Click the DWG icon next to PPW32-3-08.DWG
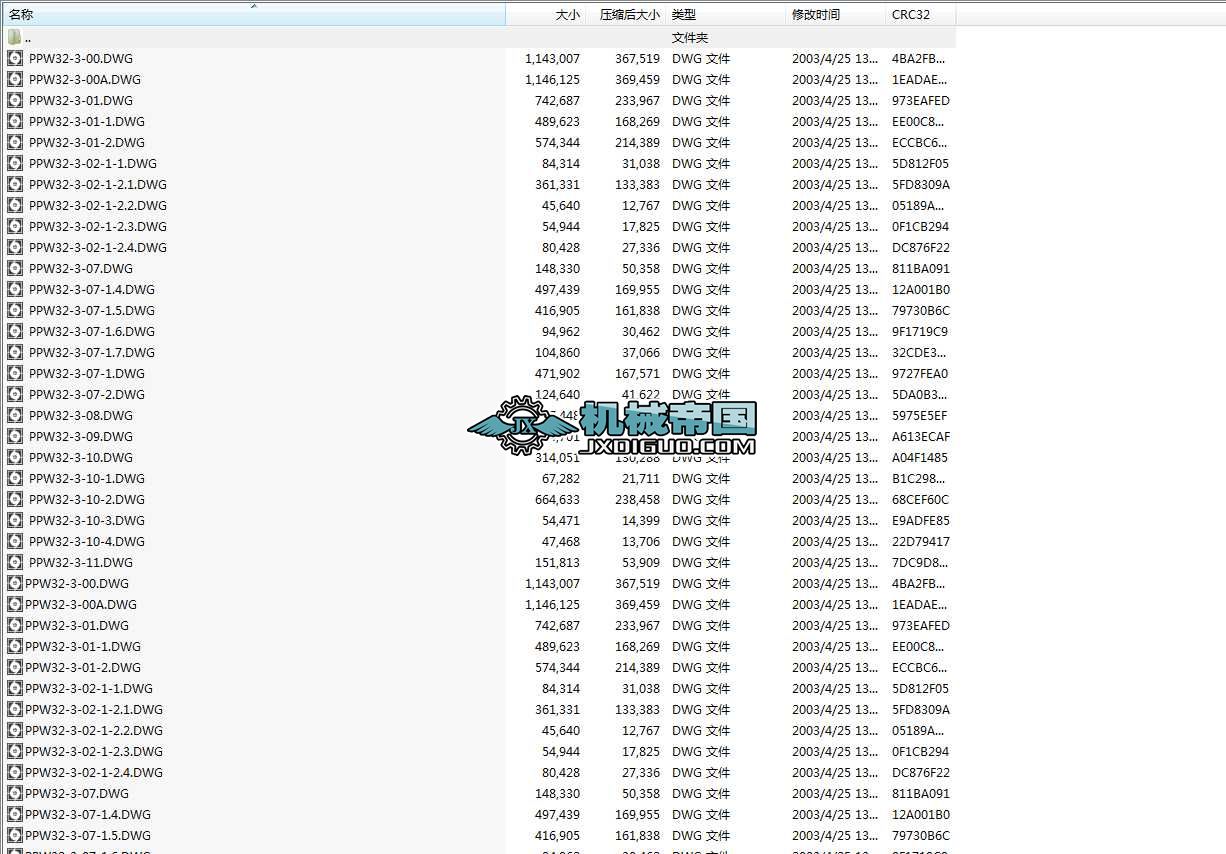This screenshot has width=1226, height=854. [x=14, y=415]
